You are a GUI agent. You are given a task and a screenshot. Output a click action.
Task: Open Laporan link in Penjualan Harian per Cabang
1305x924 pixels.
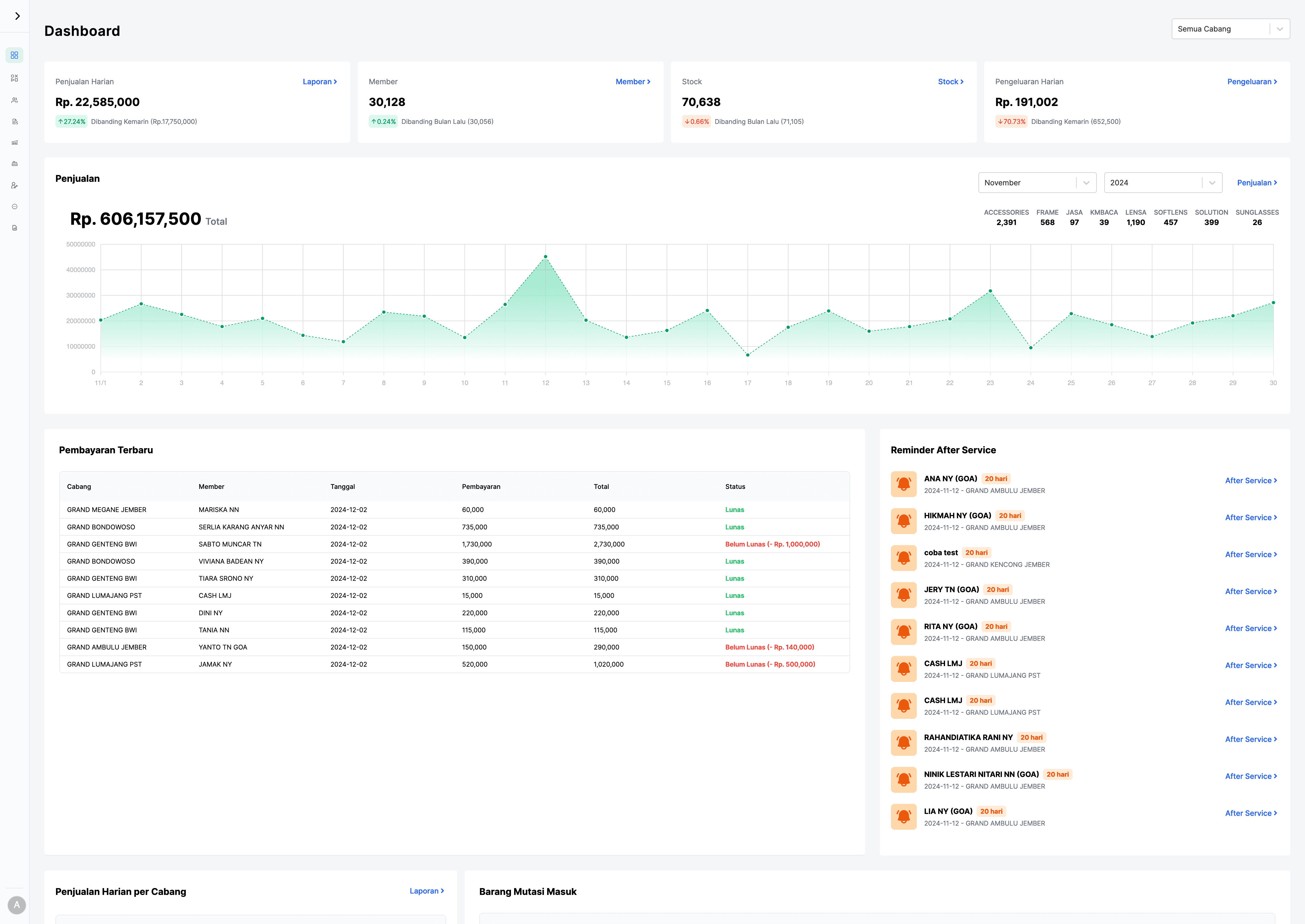[427, 891]
